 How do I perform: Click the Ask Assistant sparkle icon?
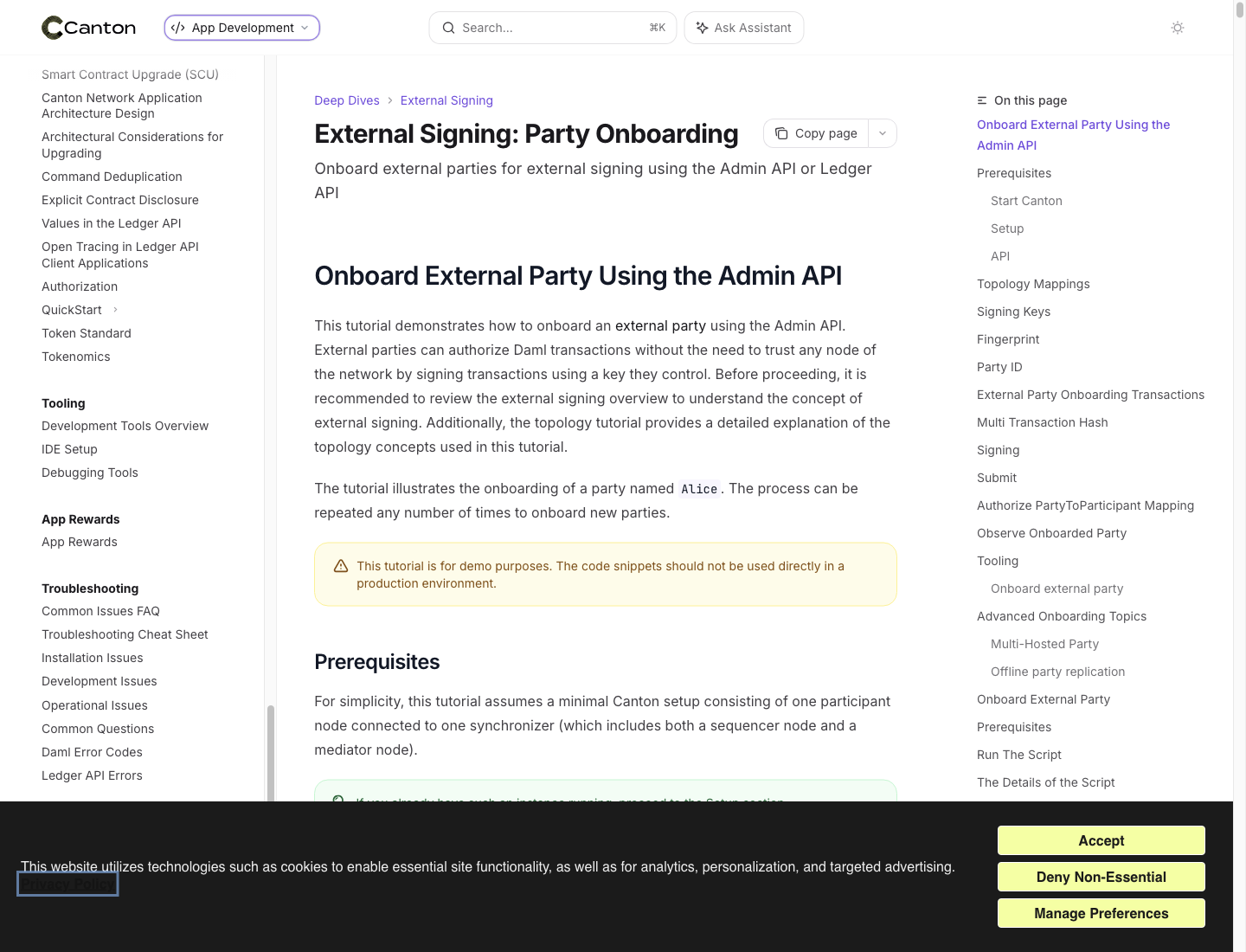click(703, 28)
